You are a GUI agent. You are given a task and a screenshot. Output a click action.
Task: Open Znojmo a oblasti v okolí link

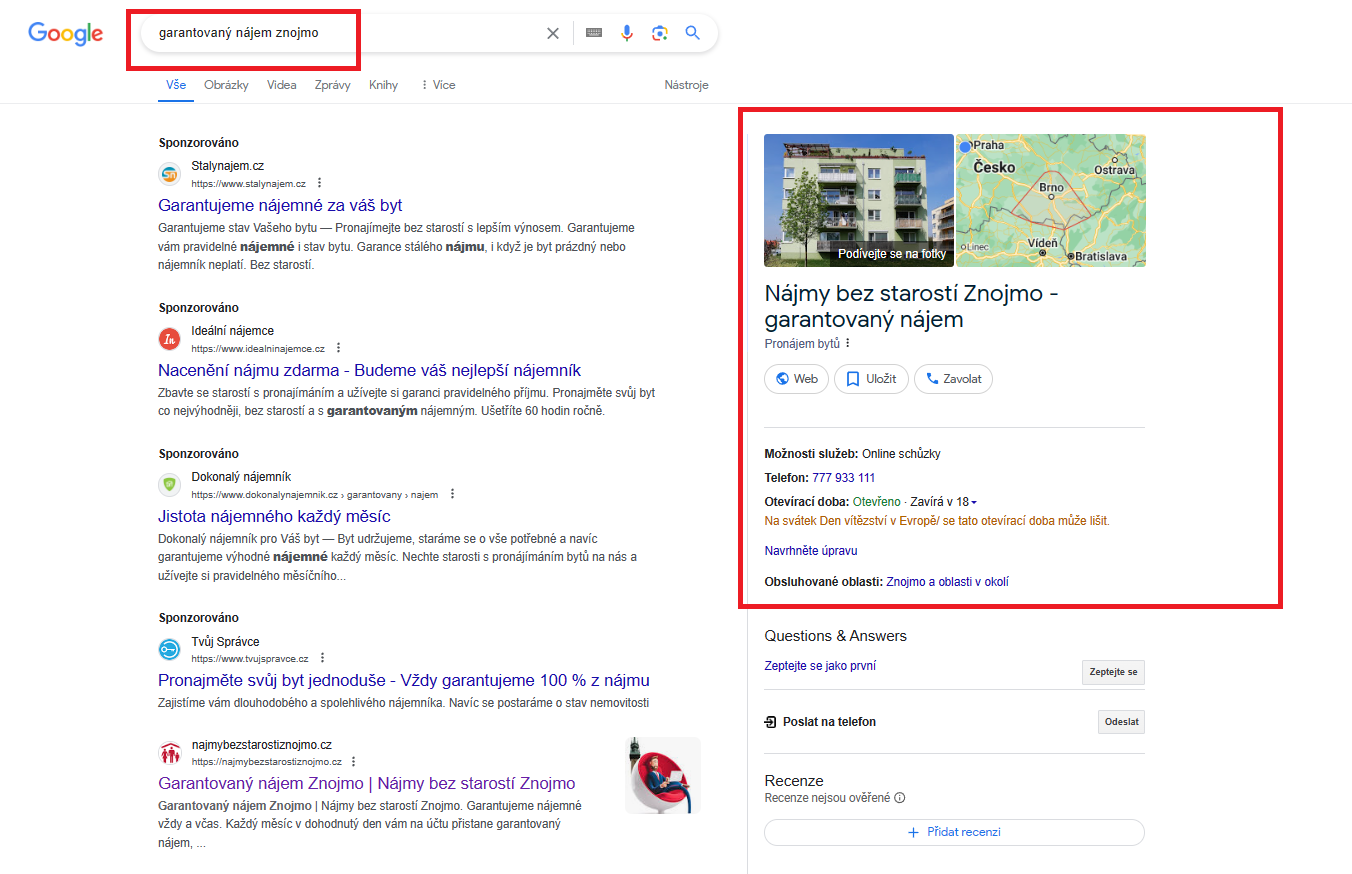[x=947, y=582]
